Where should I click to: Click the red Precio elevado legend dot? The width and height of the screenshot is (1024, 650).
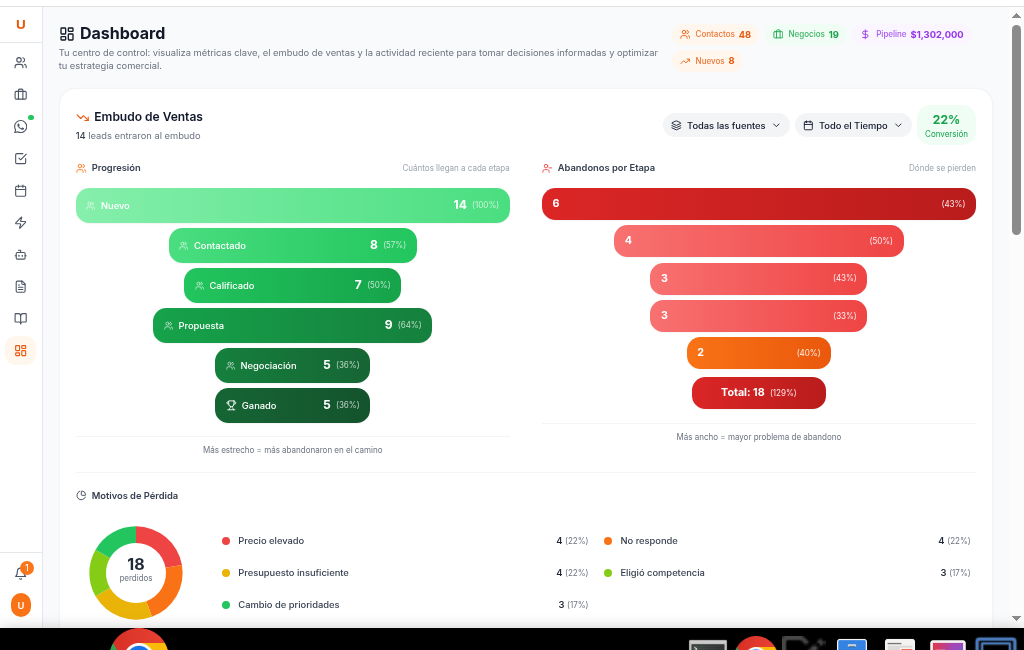point(226,541)
